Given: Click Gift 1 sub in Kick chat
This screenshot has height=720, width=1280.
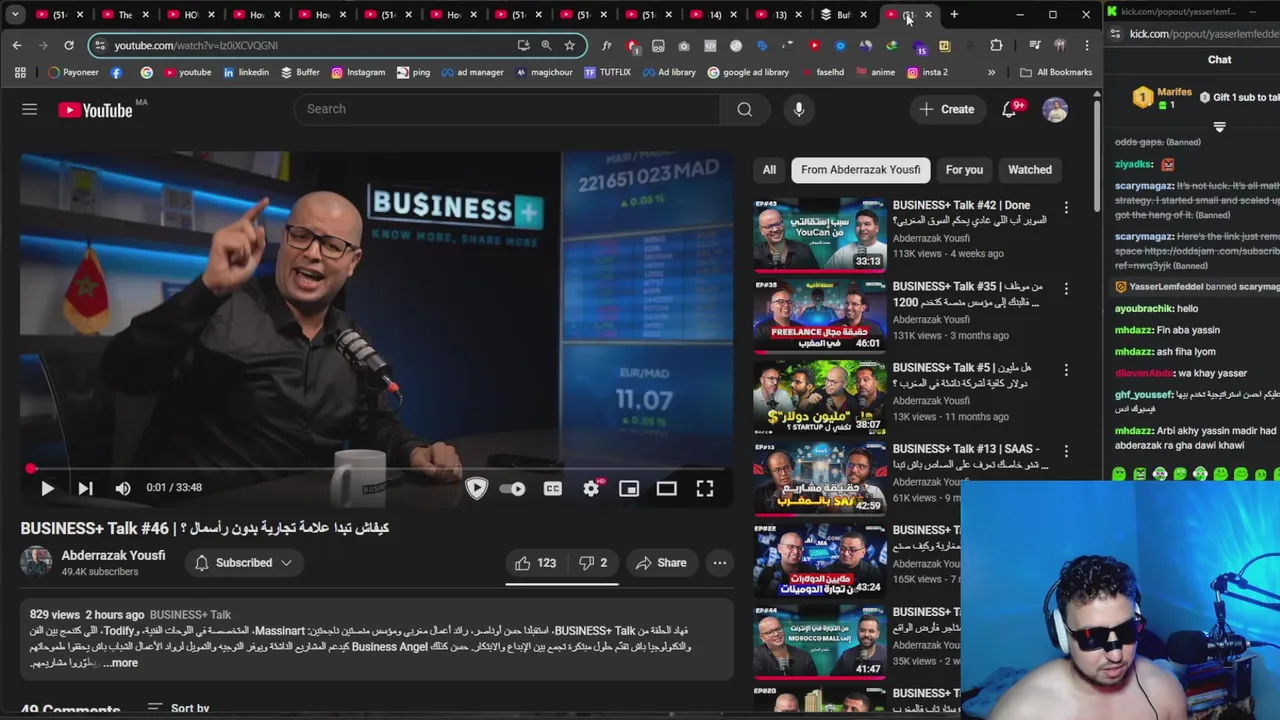Looking at the screenshot, I should pos(1239,98).
